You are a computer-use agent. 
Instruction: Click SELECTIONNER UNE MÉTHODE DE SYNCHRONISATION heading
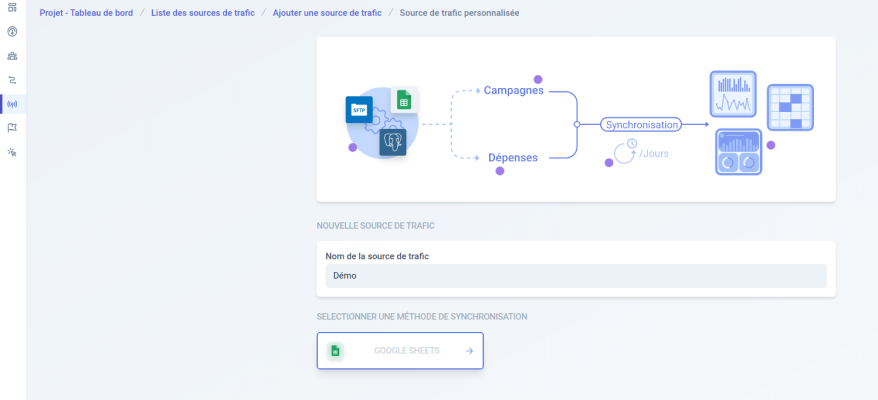(422, 317)
